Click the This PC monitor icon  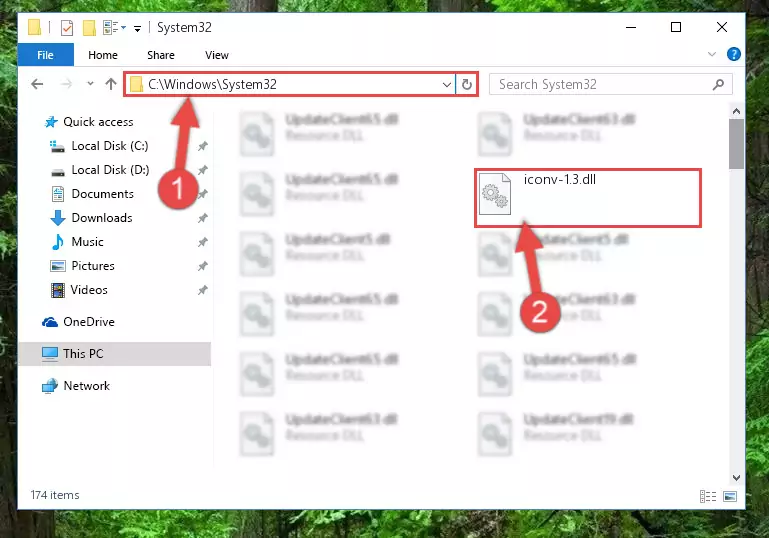click(x=50, y=354)
